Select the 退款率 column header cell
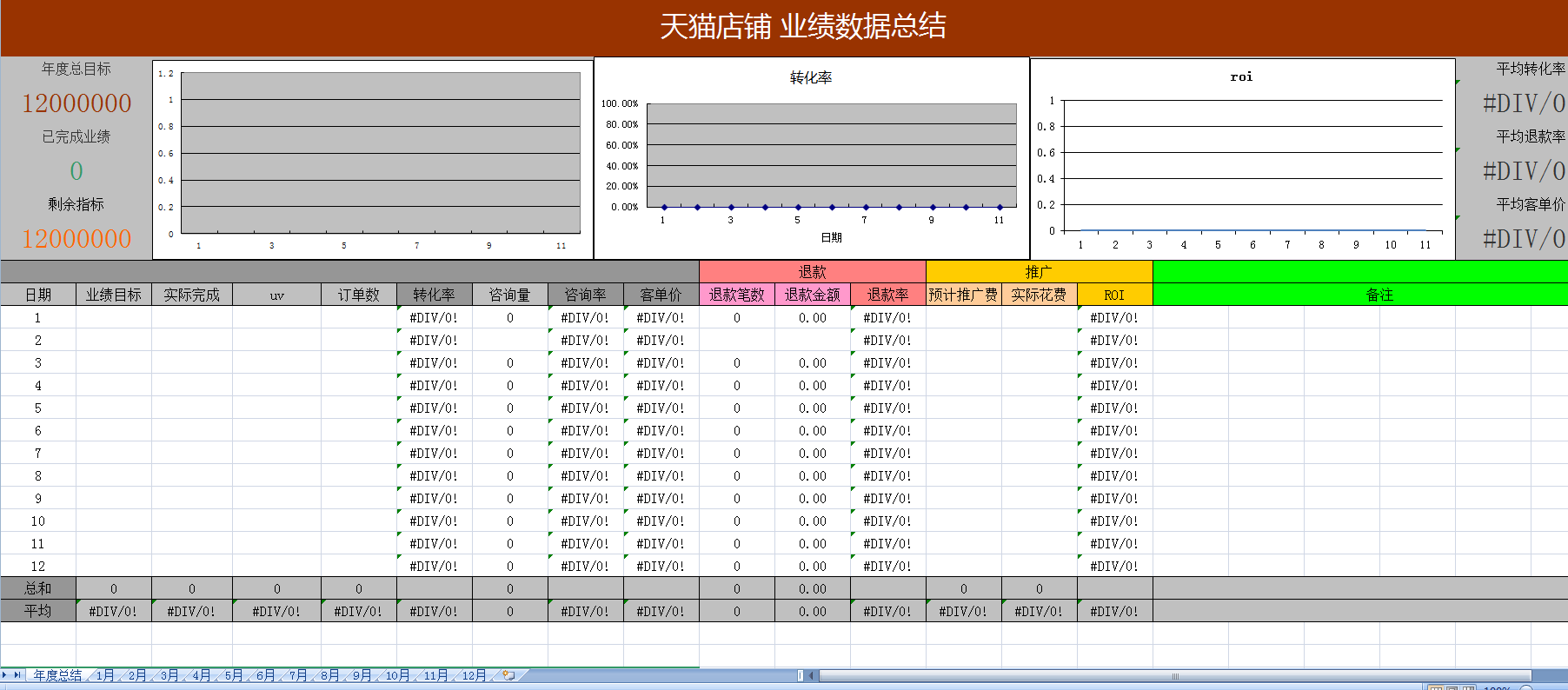 [x=888, y=295]
